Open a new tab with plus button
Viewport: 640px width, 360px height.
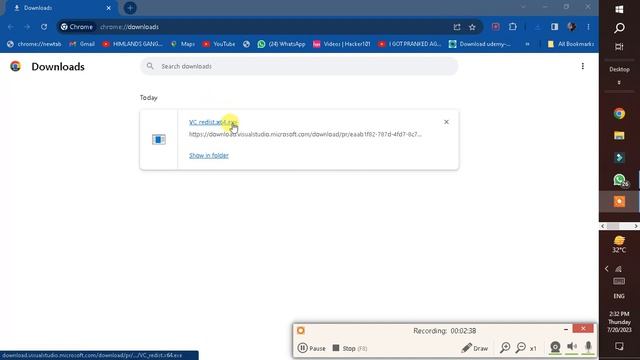130,8
